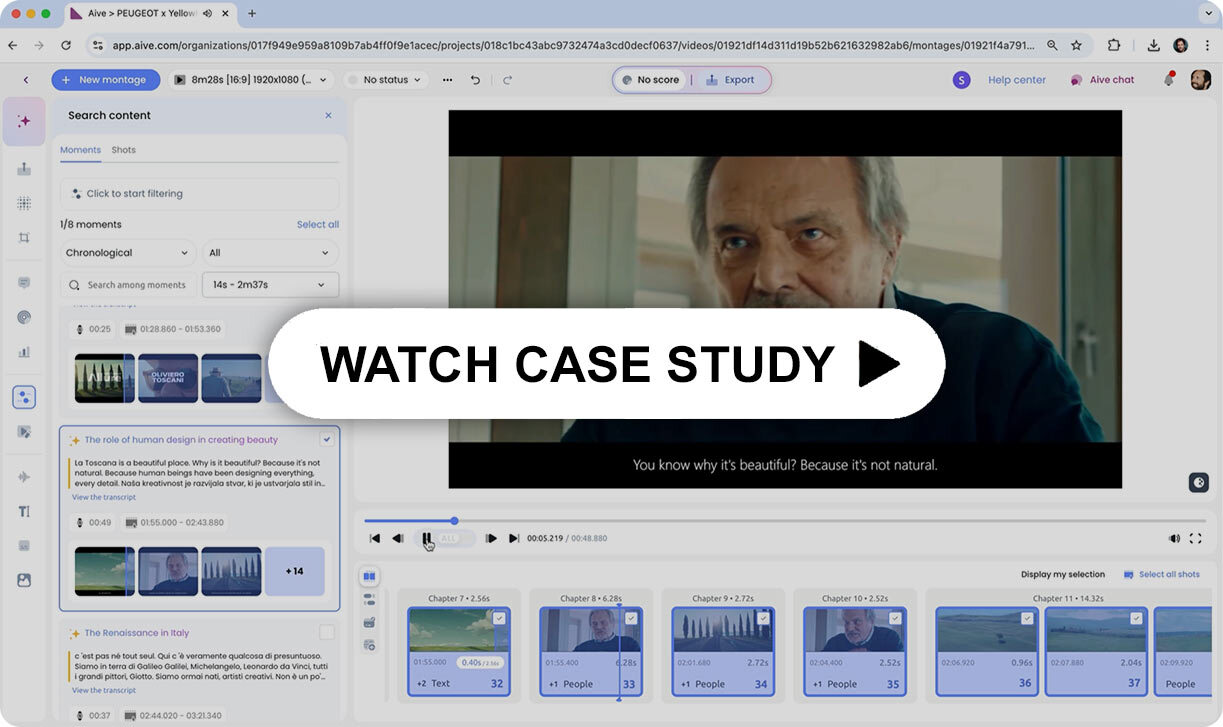
Task: Uncheck shot 37 in Chapter 11
Action: pyautogui.click(x=1137, y=619)
